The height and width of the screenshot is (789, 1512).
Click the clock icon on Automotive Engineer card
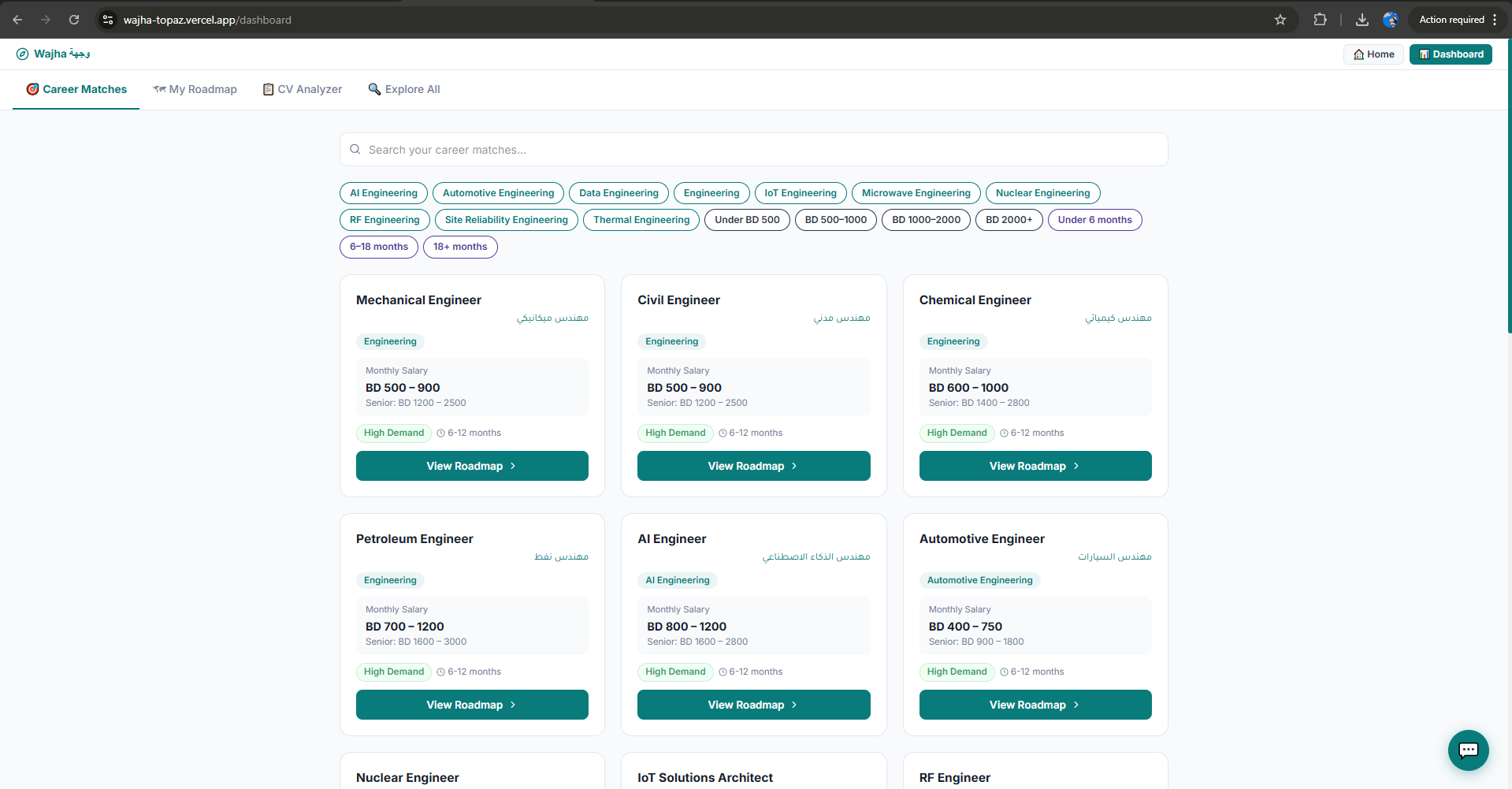point(1004,672)
